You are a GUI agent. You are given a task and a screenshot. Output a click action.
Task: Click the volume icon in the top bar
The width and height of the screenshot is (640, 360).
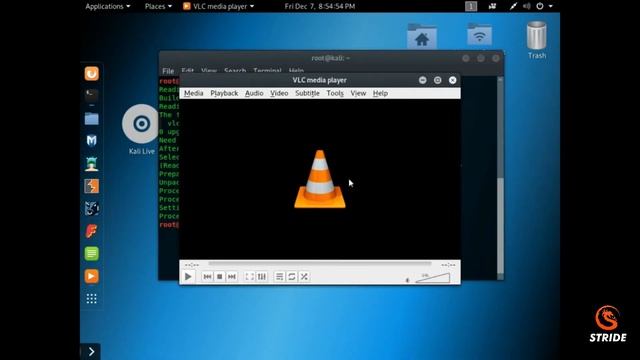[527, 6]
